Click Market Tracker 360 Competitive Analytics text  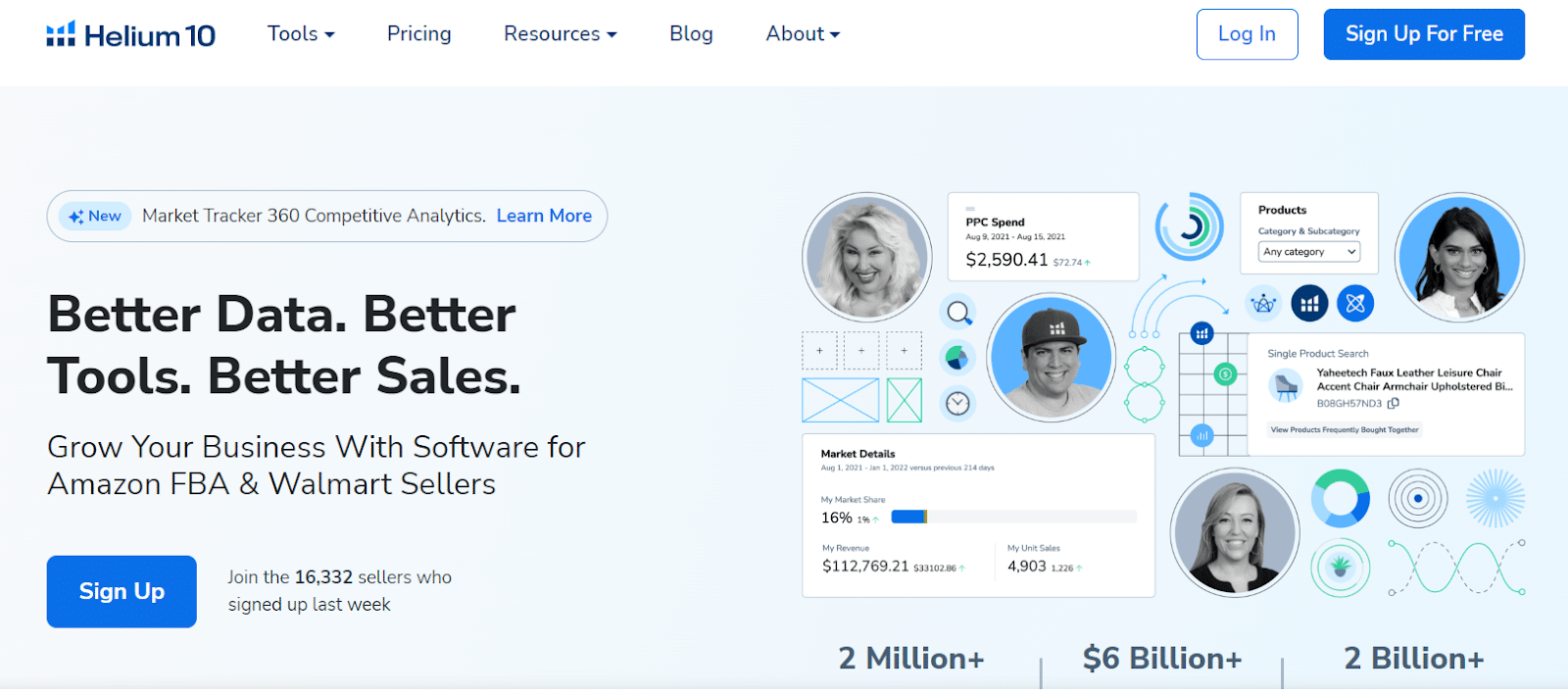click(x=314, y=216)
